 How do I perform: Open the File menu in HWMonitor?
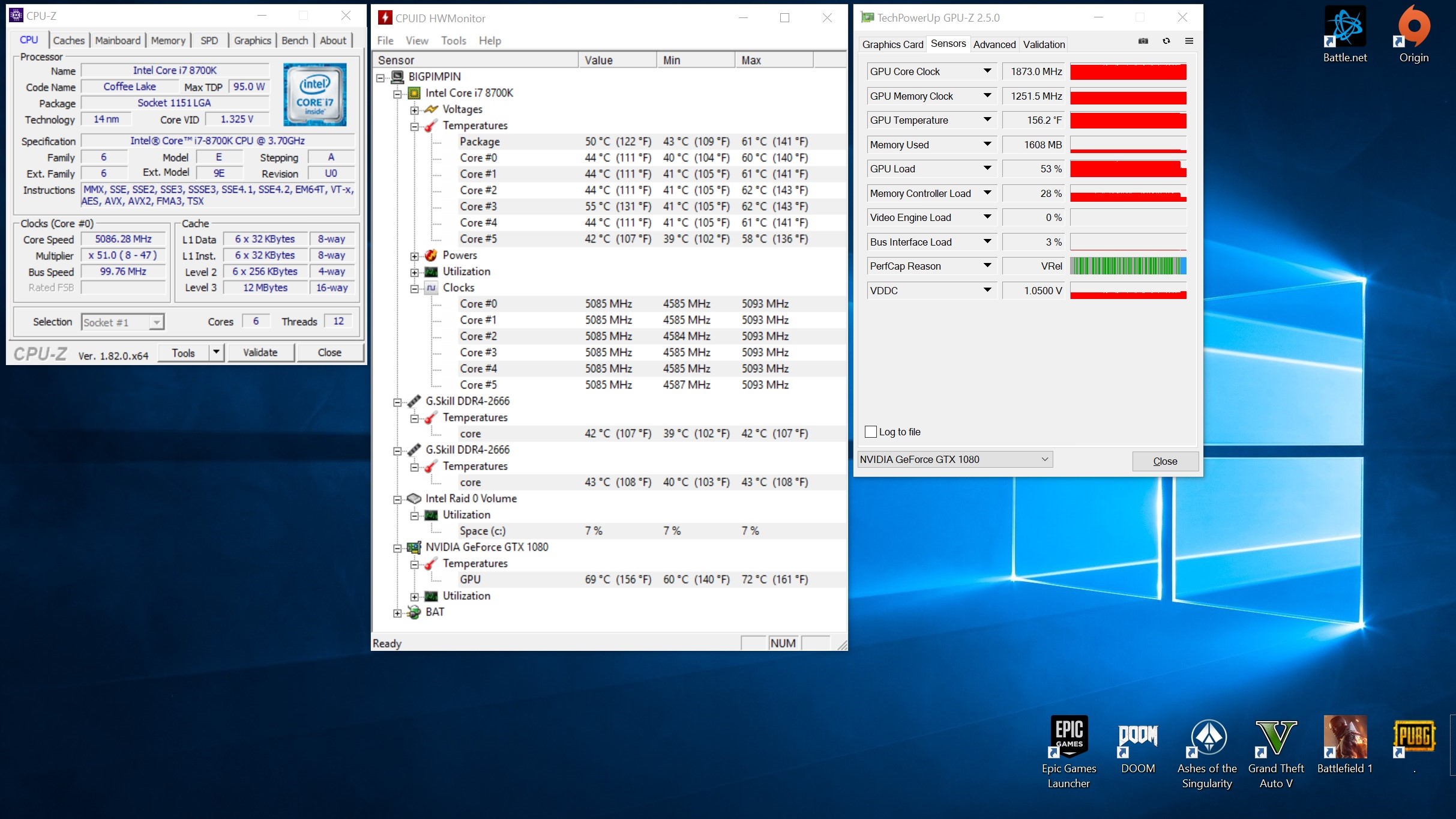[385, 40]
